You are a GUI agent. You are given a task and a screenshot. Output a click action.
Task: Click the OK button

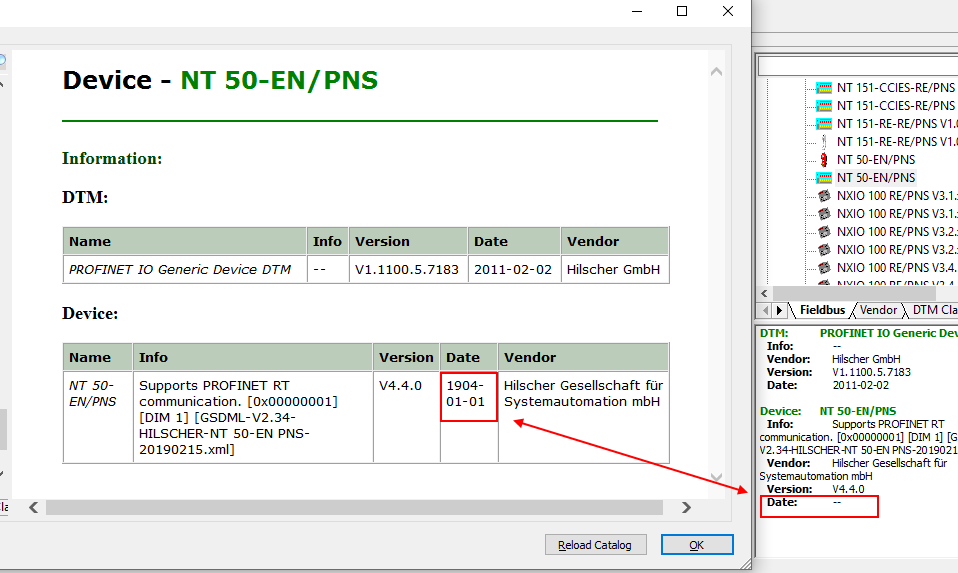point(697,545)
